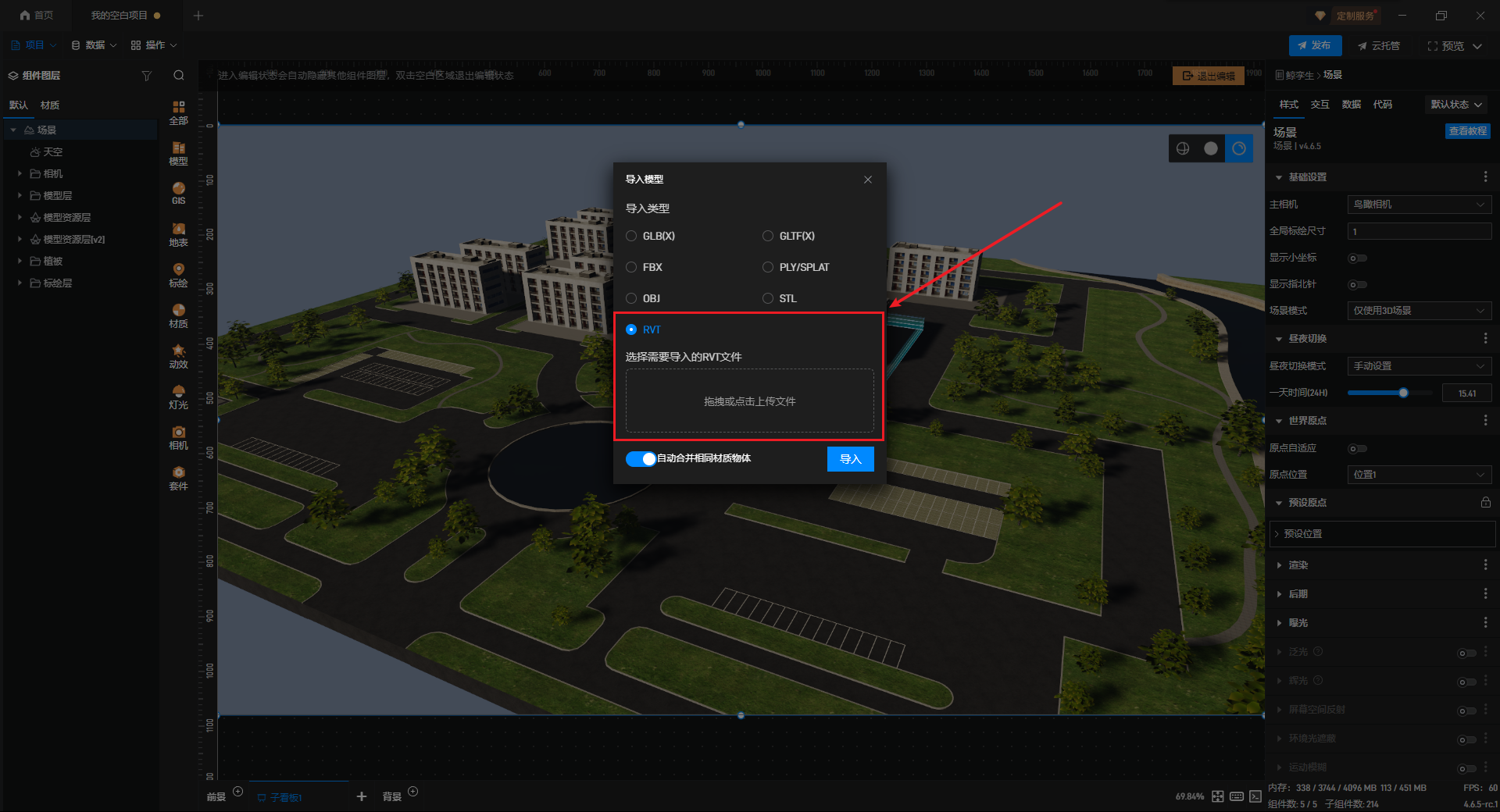Switch viewport to solid sphere display mode
1500x812 pixels.
click(1211, 148)
